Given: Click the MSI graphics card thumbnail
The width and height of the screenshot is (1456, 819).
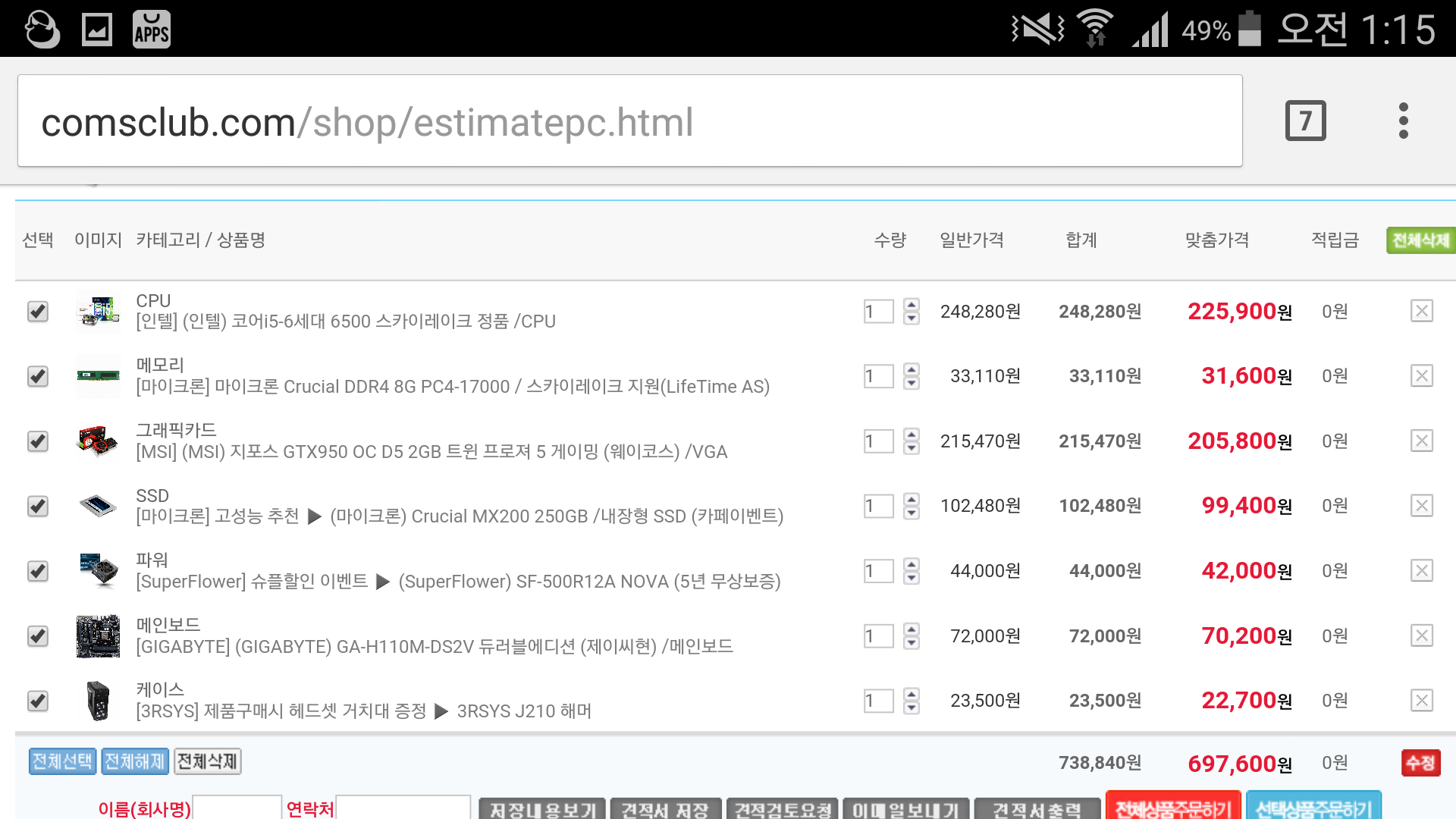Looking at the screenshot, I should click(99, 441).
